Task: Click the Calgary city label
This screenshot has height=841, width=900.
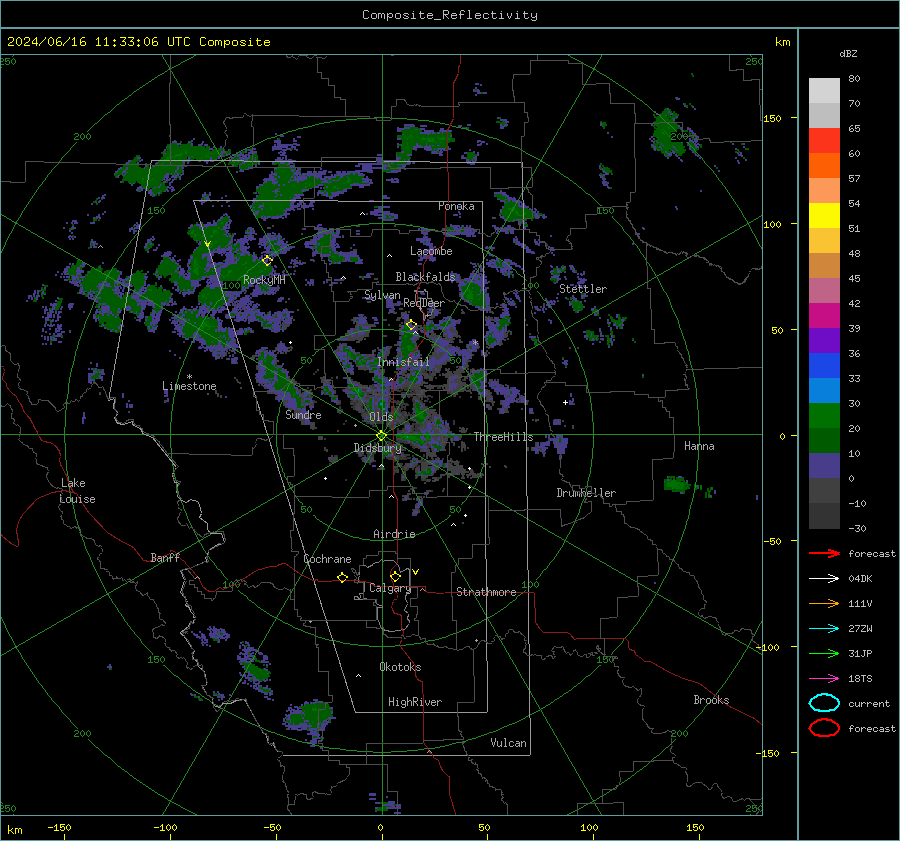Action: (390, 588)
